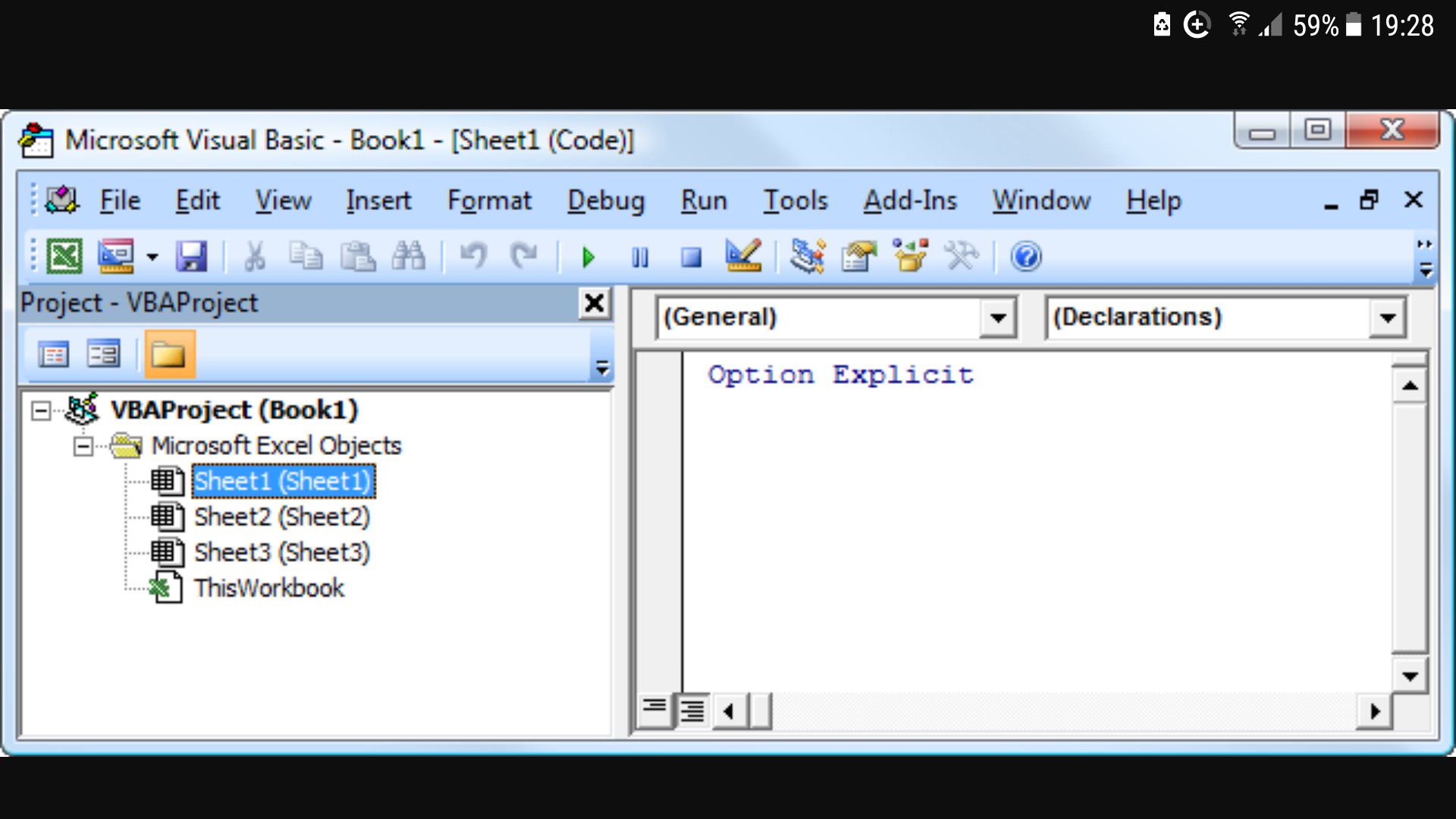
Task: Open the Run menu
Action: (x=704, y=201)
